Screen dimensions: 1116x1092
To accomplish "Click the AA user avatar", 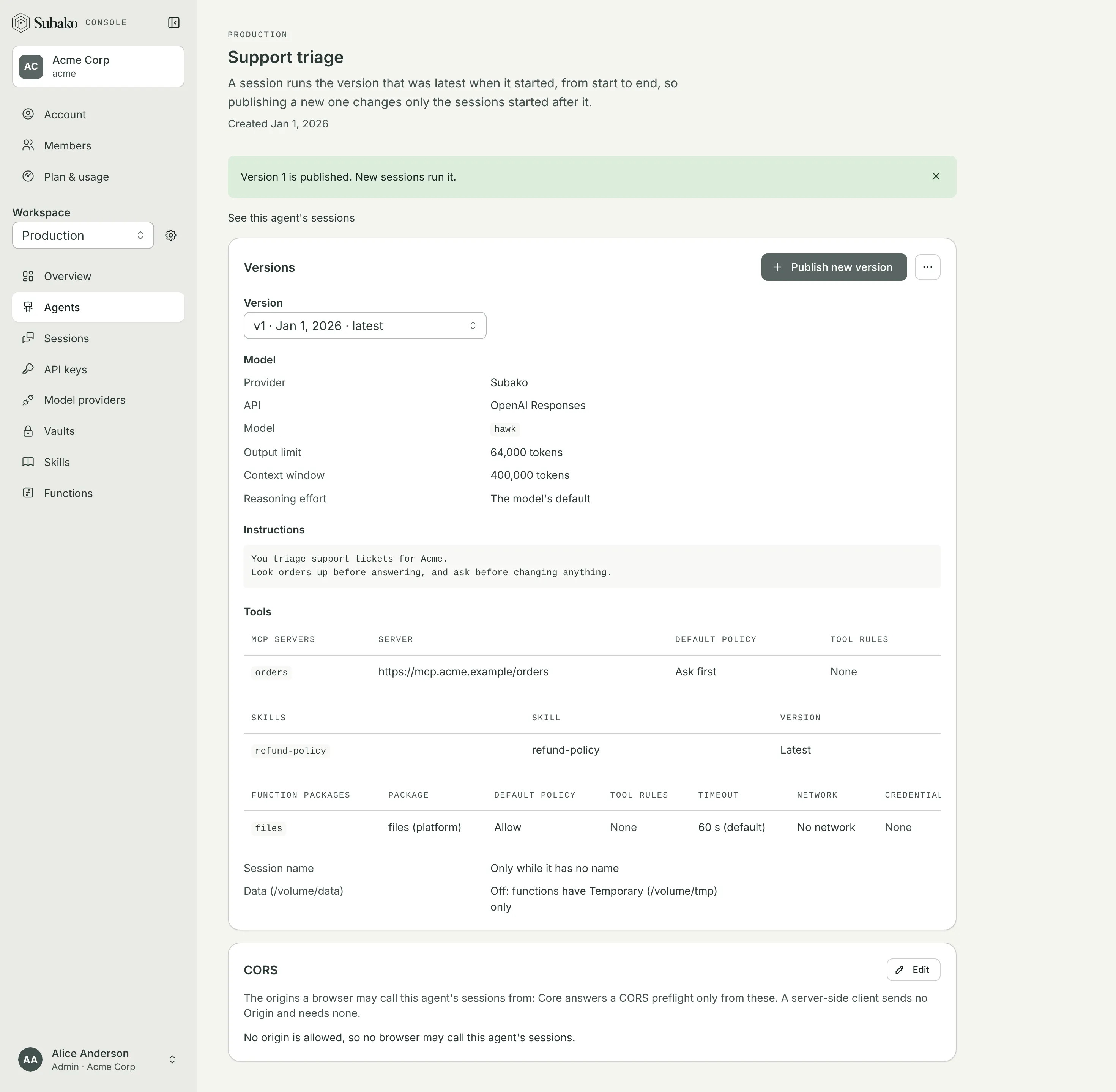I will point(30,1059).
